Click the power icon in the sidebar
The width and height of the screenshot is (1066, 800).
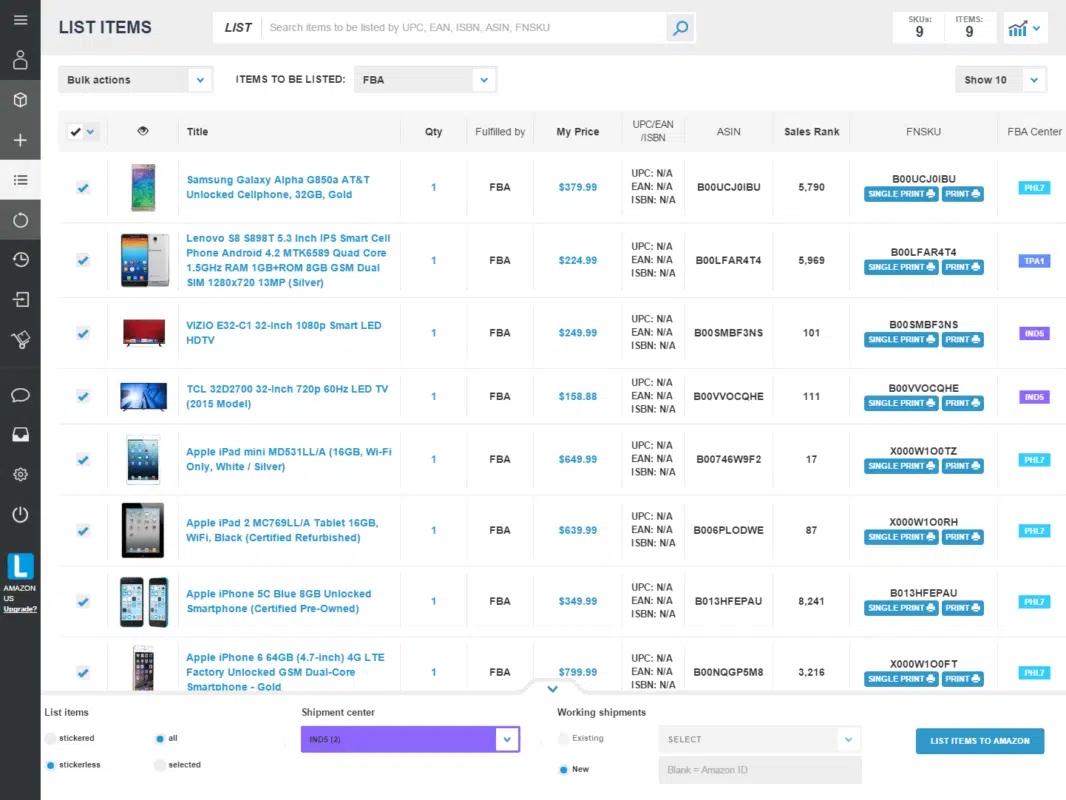point(20,515)
